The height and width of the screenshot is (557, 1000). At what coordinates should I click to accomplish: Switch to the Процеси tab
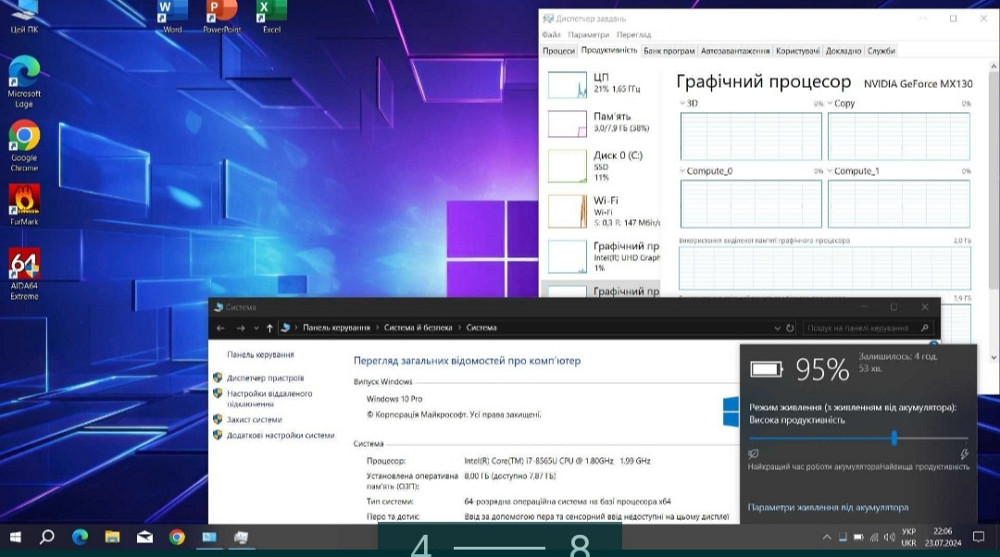[x=559, y=51]
